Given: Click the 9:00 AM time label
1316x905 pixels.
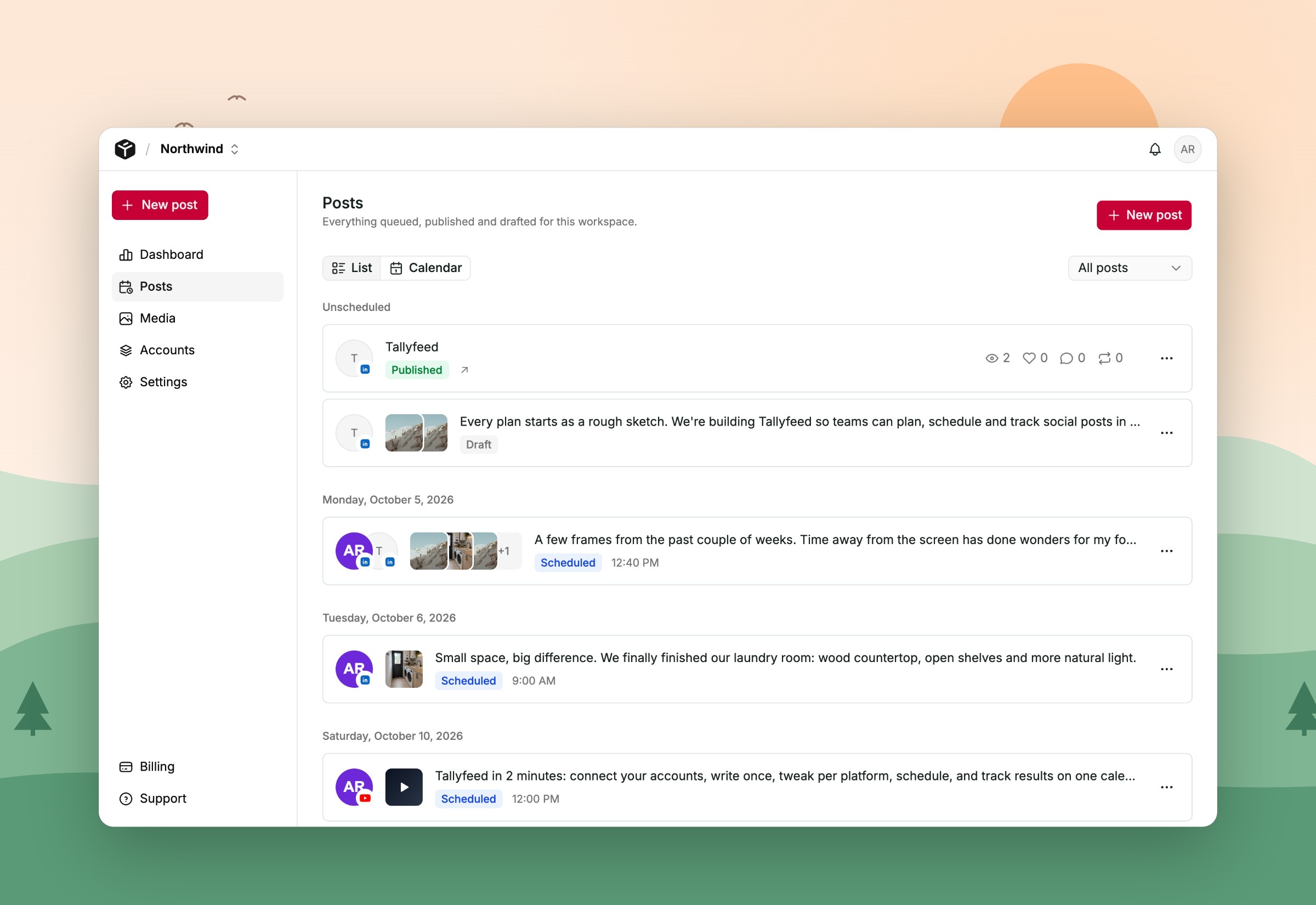Looking at the screenshot, I should (x=534, y=681).
